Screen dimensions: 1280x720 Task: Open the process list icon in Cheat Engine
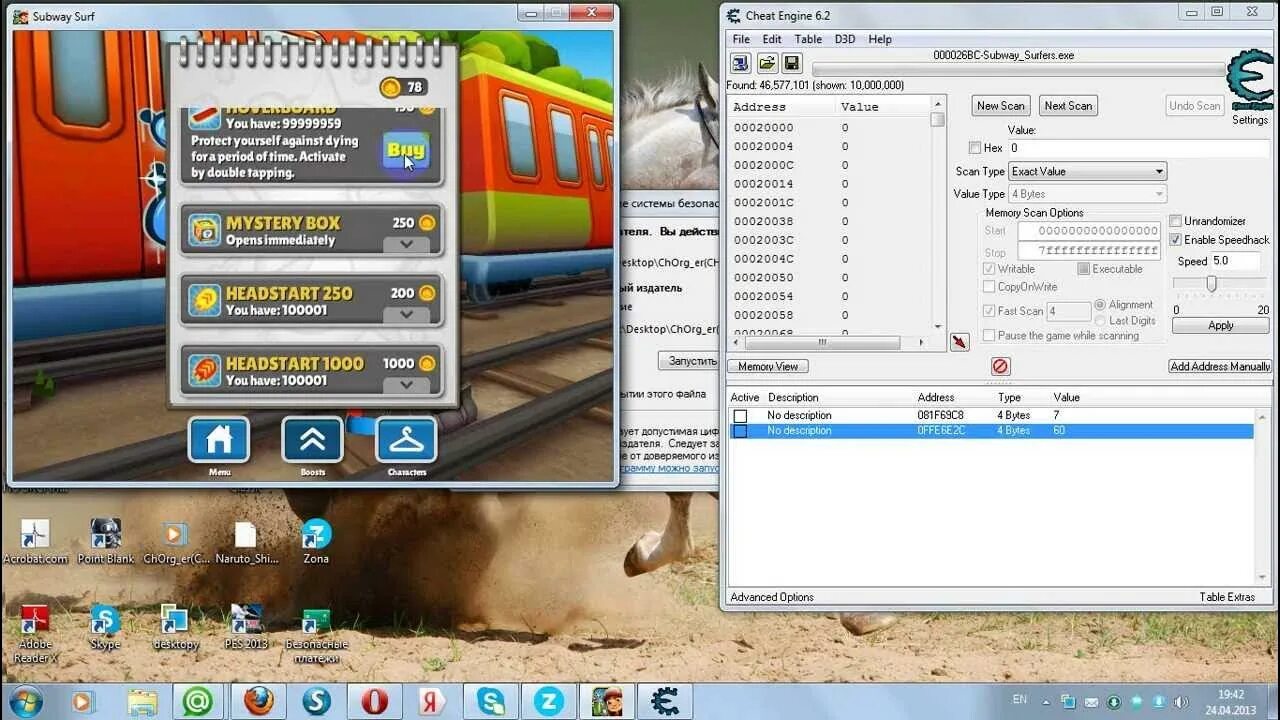[x=741, y=63]
